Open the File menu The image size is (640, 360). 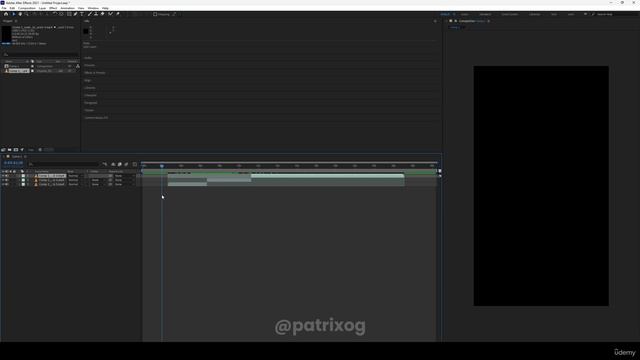point(4,8)
